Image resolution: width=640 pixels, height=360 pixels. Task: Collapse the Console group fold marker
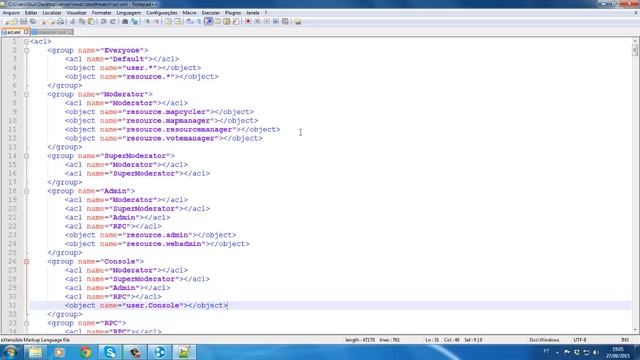point(27,262)
